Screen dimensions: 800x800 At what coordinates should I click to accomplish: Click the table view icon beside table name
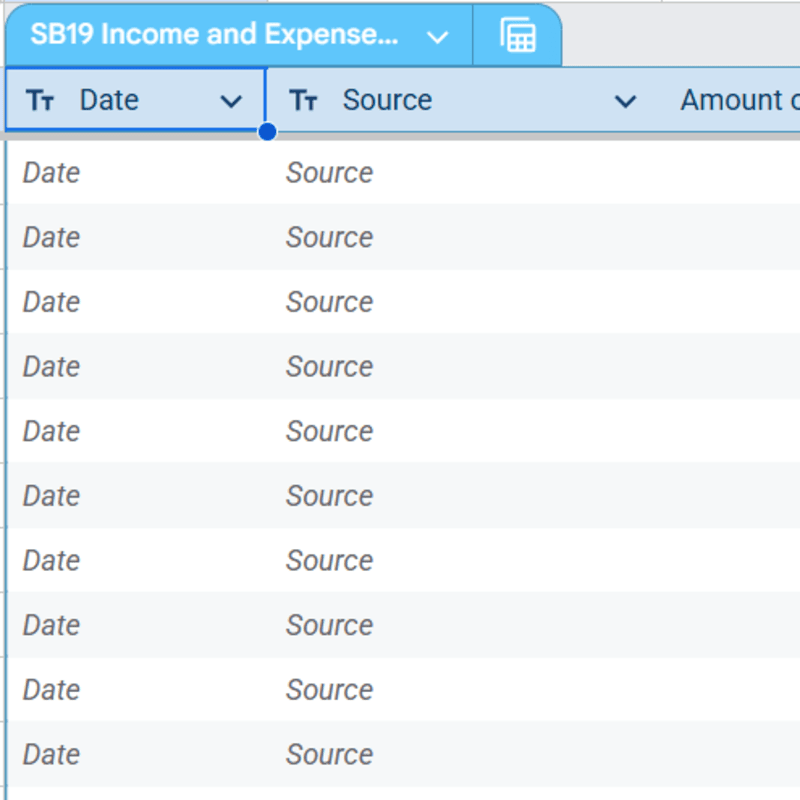[517, 36]
